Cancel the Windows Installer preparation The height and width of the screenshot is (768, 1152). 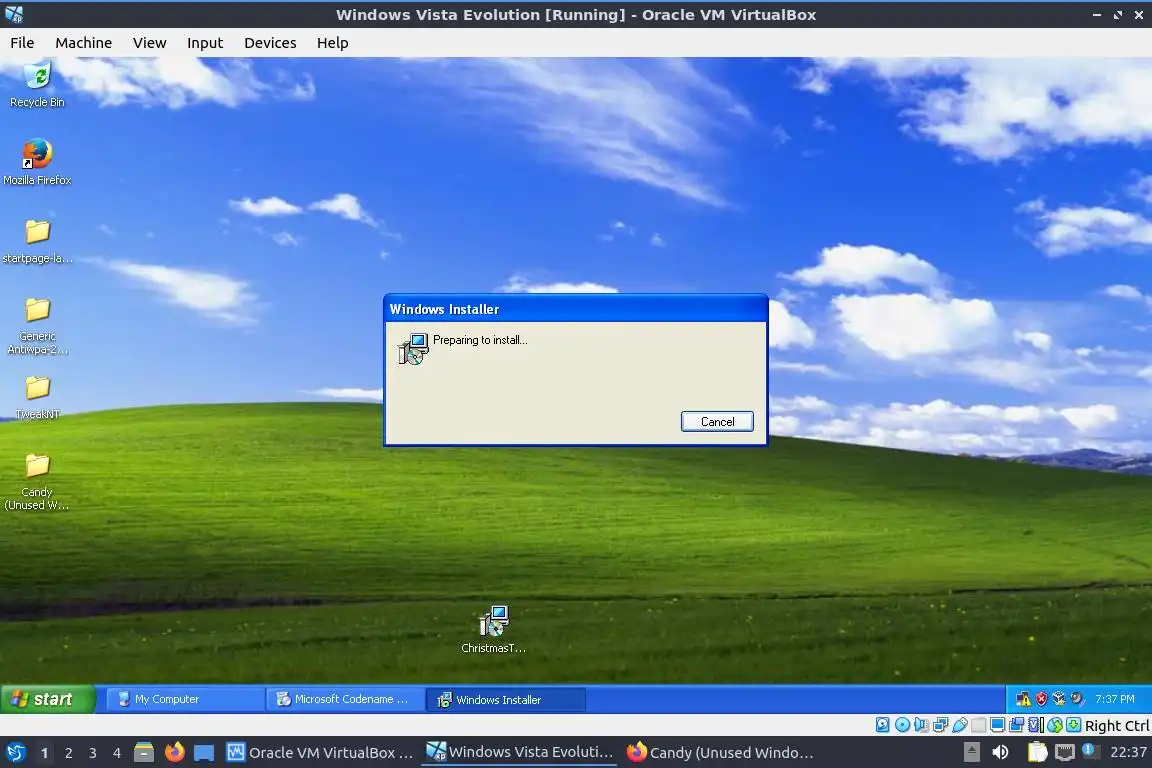[717, 421]
